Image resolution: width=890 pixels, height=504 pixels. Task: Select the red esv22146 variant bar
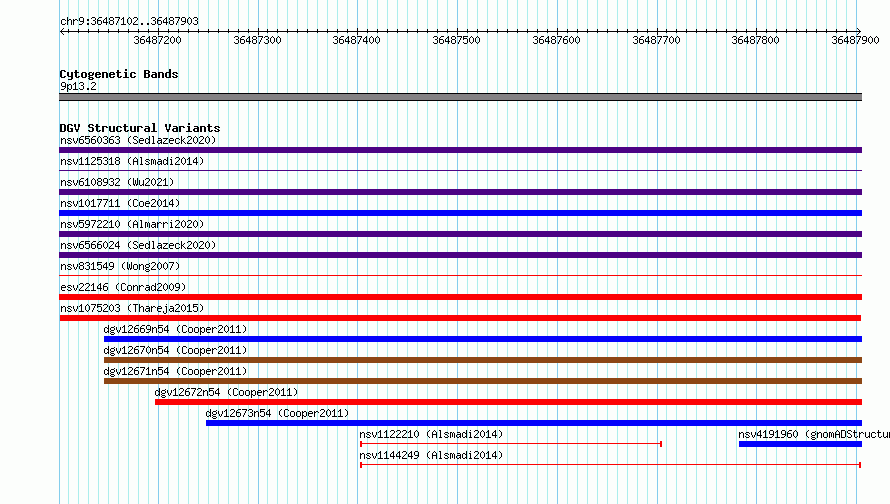(x=460, y=297)
